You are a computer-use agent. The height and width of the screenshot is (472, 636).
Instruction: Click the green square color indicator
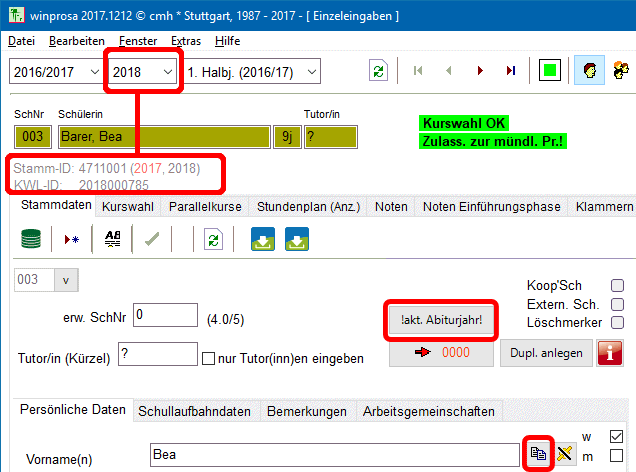[x=549, y=71]
